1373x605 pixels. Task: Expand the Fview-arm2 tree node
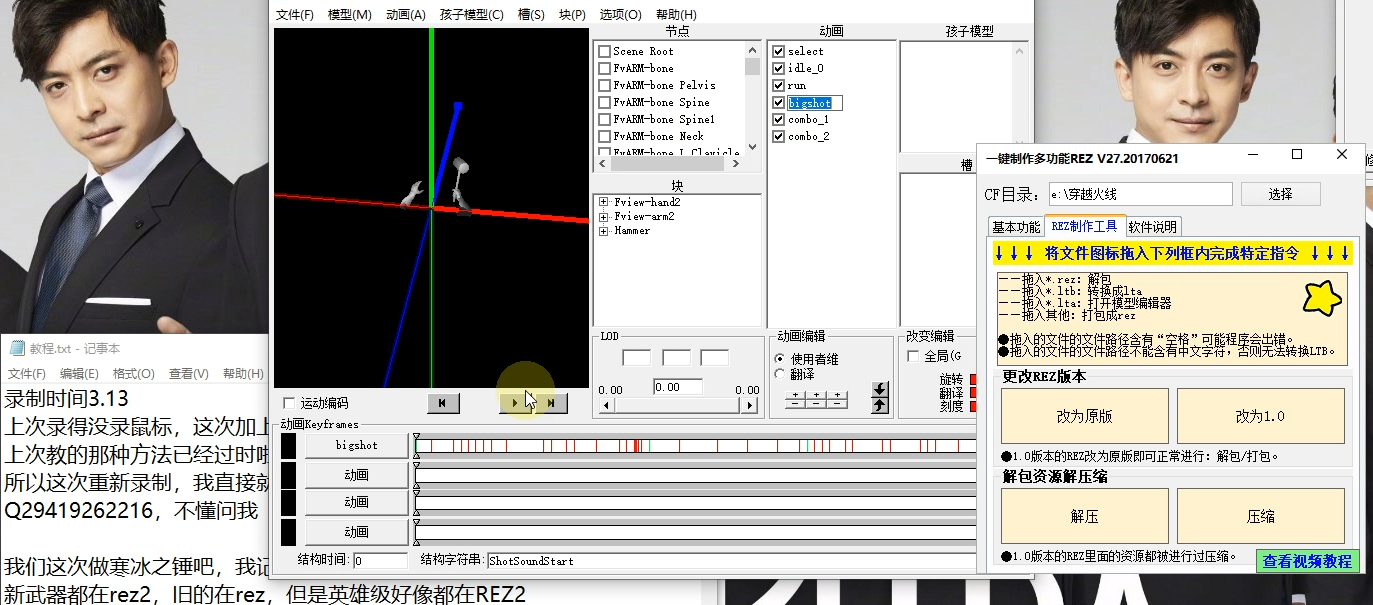coord(603,216)
